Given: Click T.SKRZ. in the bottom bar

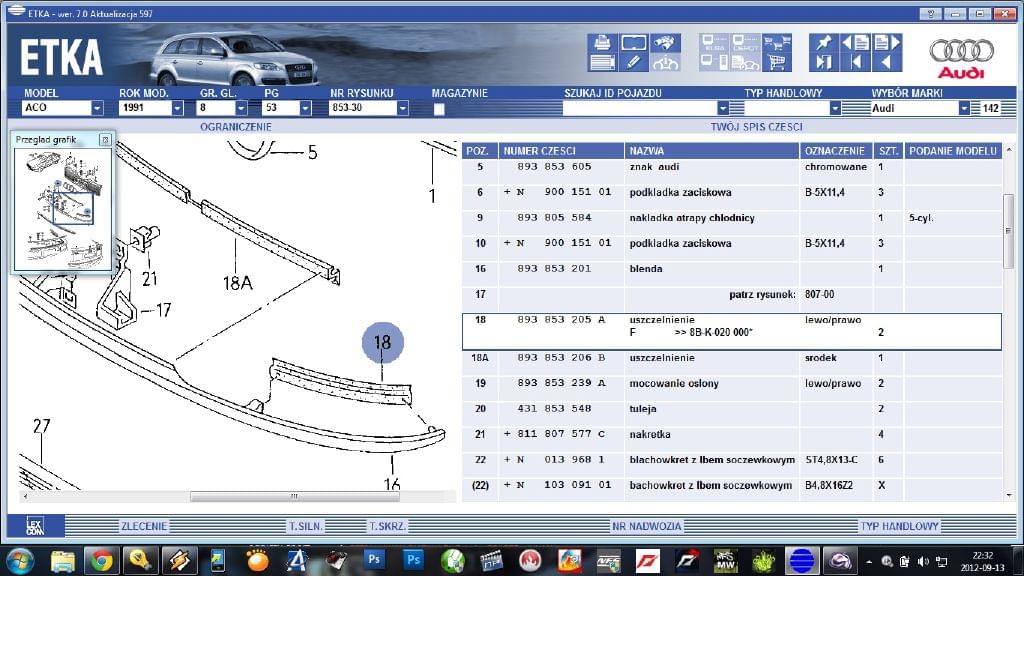Looking at the screenshot, I should tap(387, 526).
